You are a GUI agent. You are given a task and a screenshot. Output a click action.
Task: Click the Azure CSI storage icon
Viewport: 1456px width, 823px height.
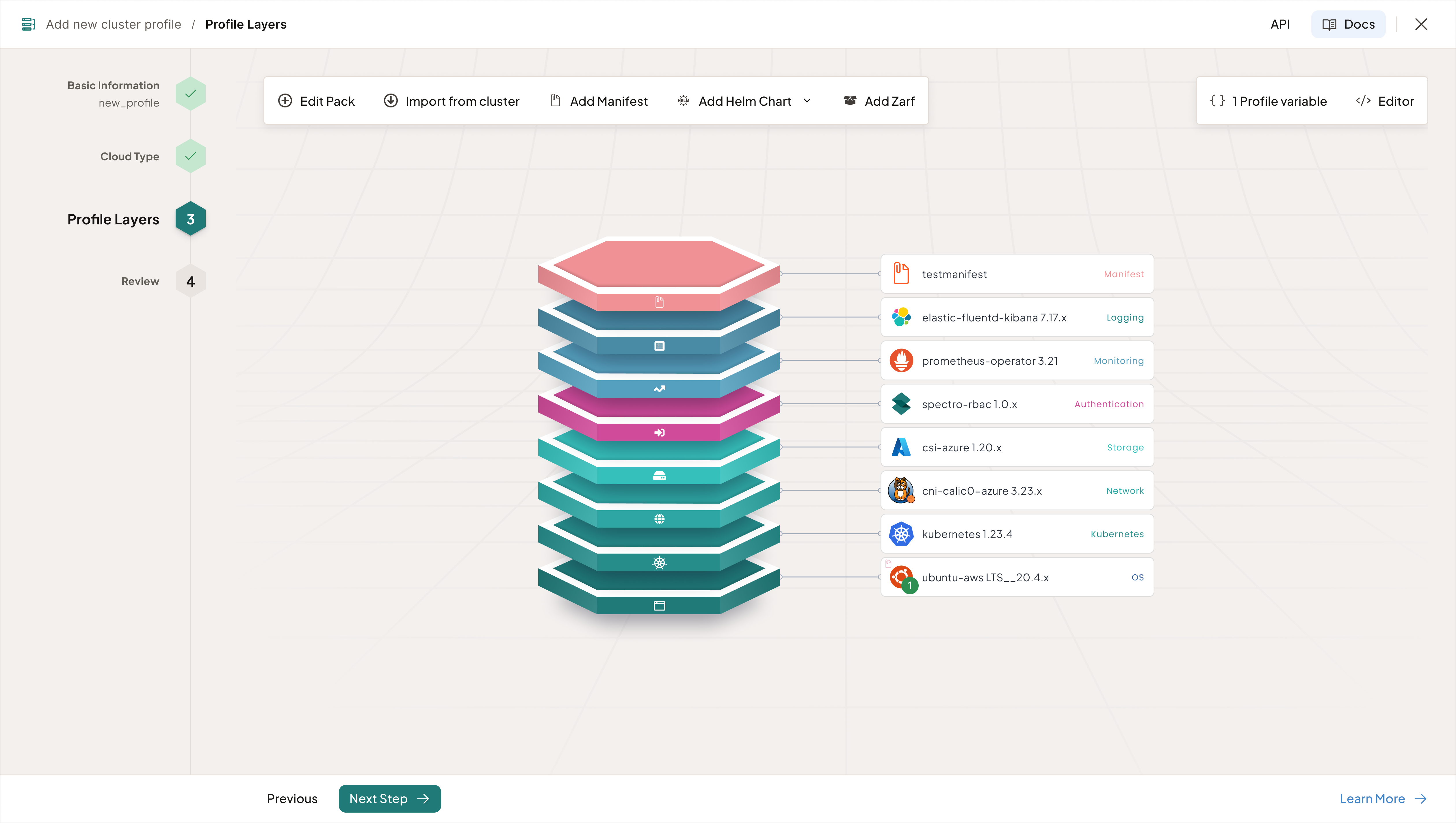tap(901, 447)
